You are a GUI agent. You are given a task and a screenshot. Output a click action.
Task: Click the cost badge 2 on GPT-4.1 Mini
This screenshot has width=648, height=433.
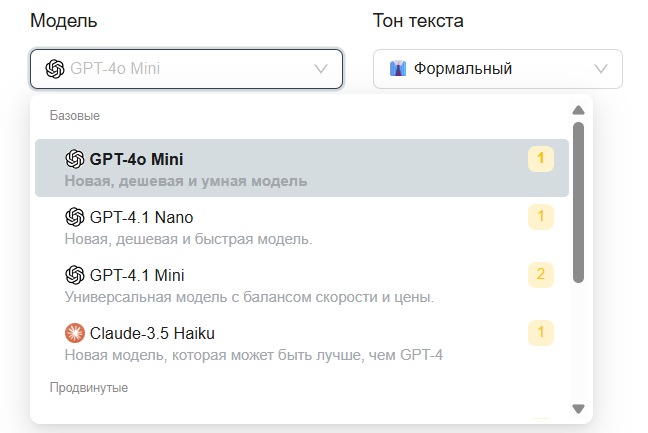[541, 274]
